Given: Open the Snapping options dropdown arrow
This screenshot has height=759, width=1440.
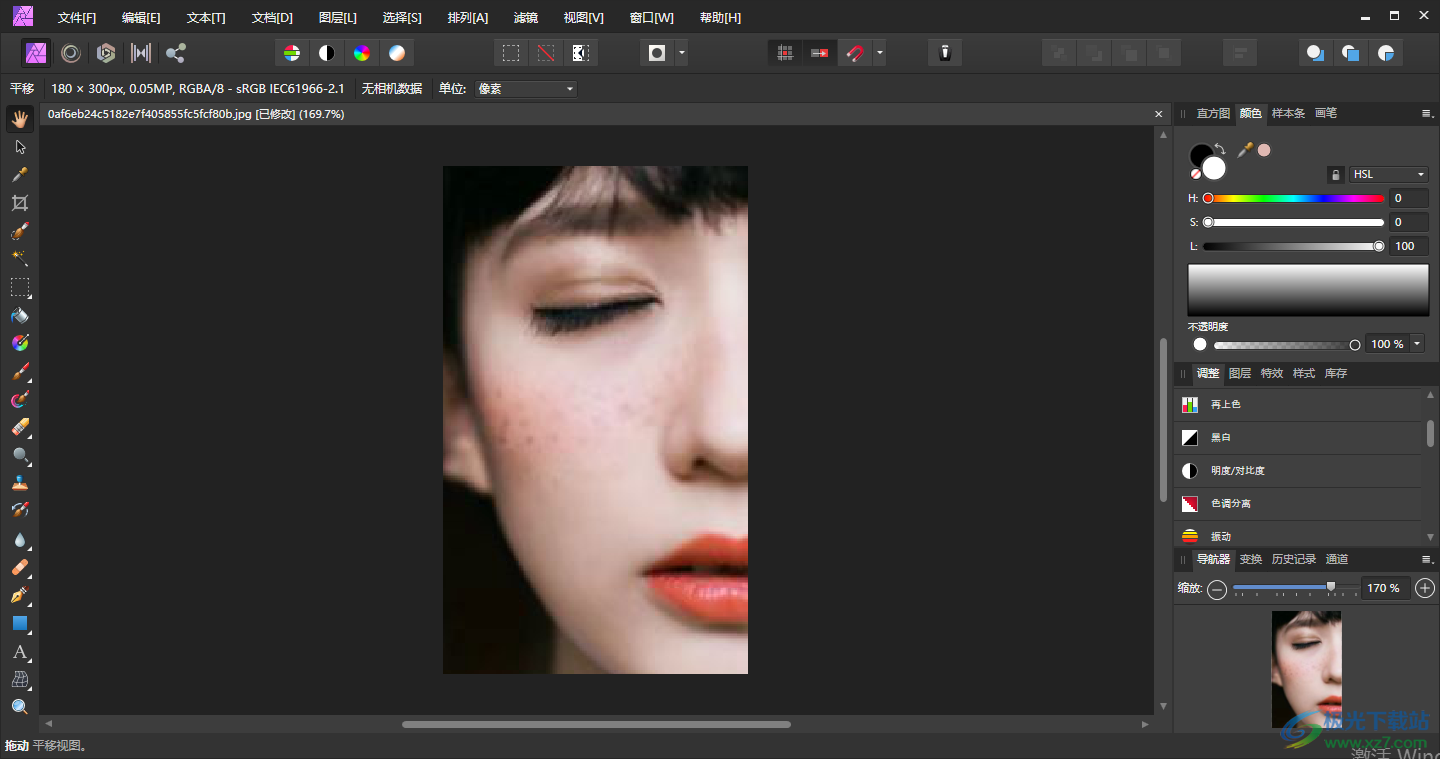Looking at the screenshot, I should pos(879,53).
